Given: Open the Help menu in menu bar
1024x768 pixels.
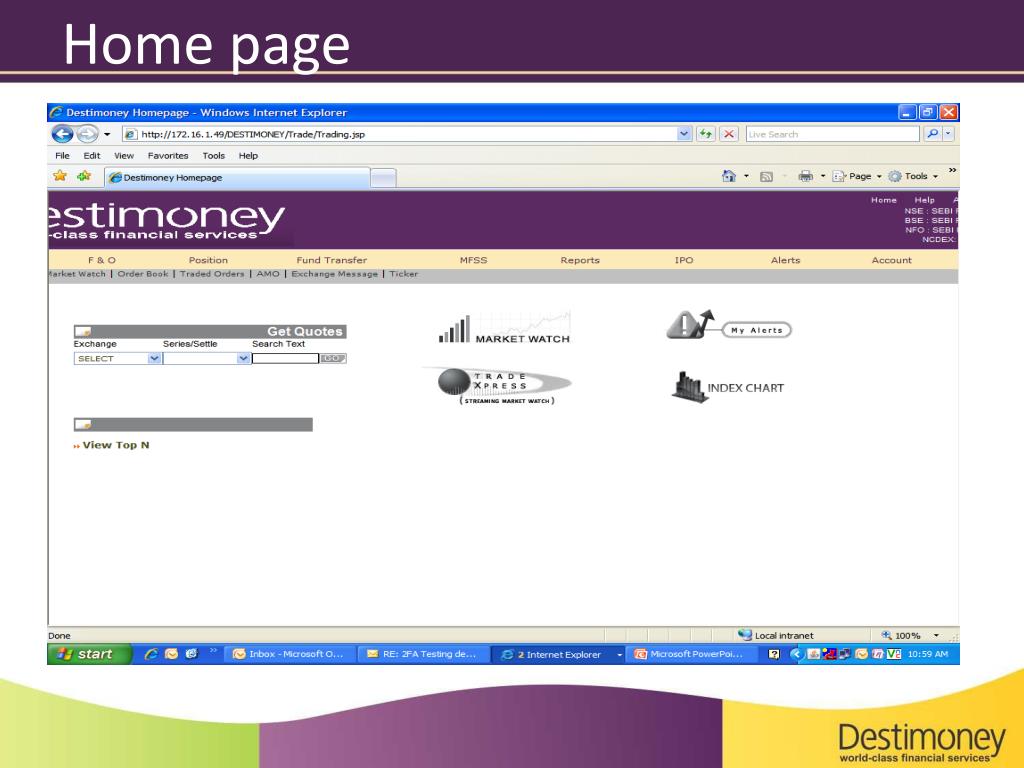Looking at the screenshot, I should coord(248,155).
